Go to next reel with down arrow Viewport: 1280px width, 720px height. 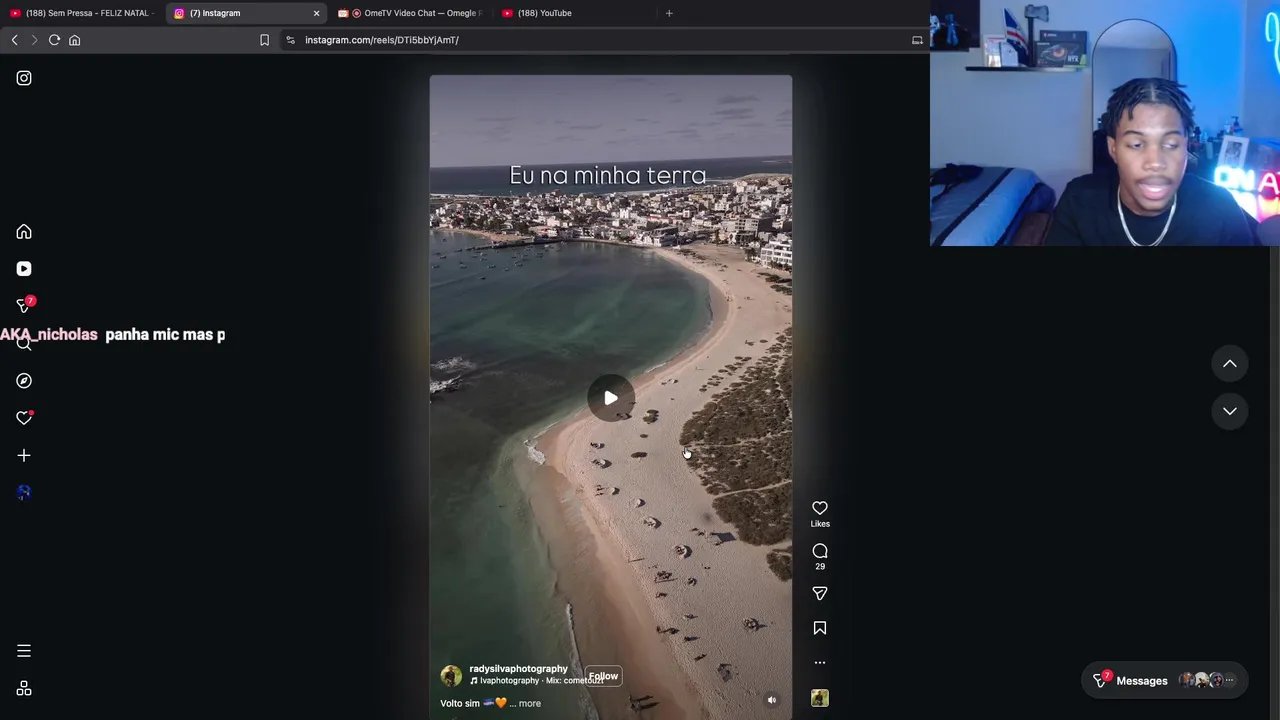[1230, 411]
